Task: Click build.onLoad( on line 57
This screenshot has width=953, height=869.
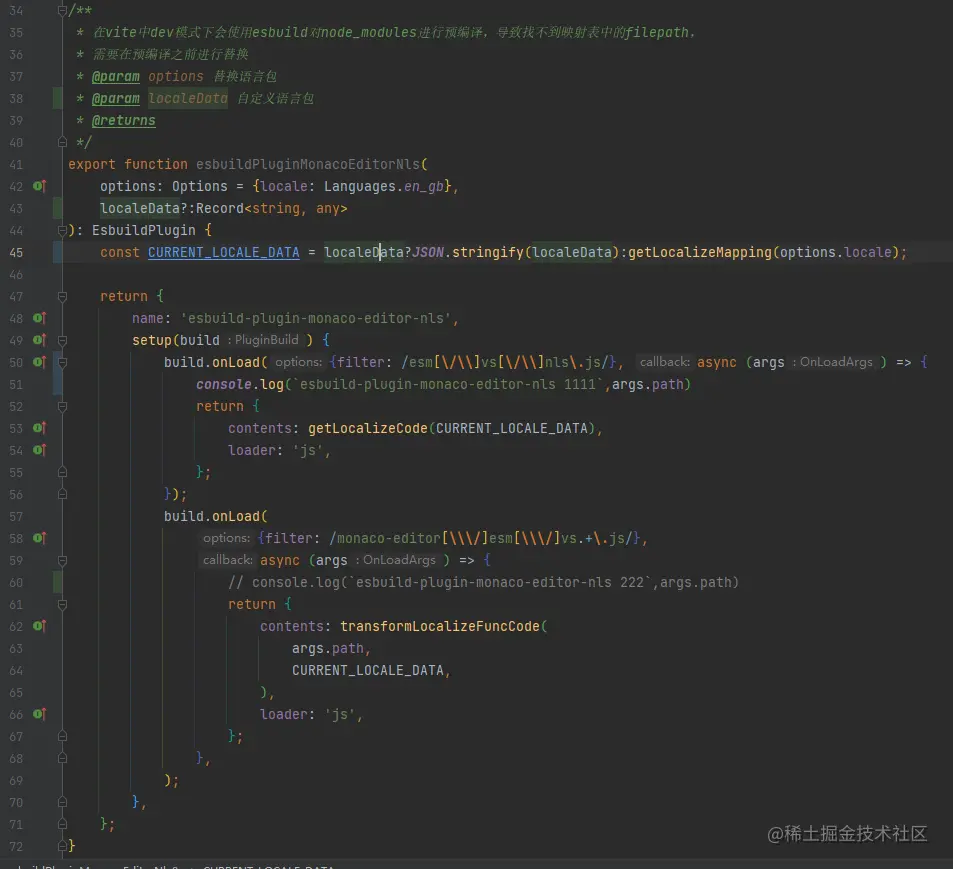Action: (x=216, y=517)
